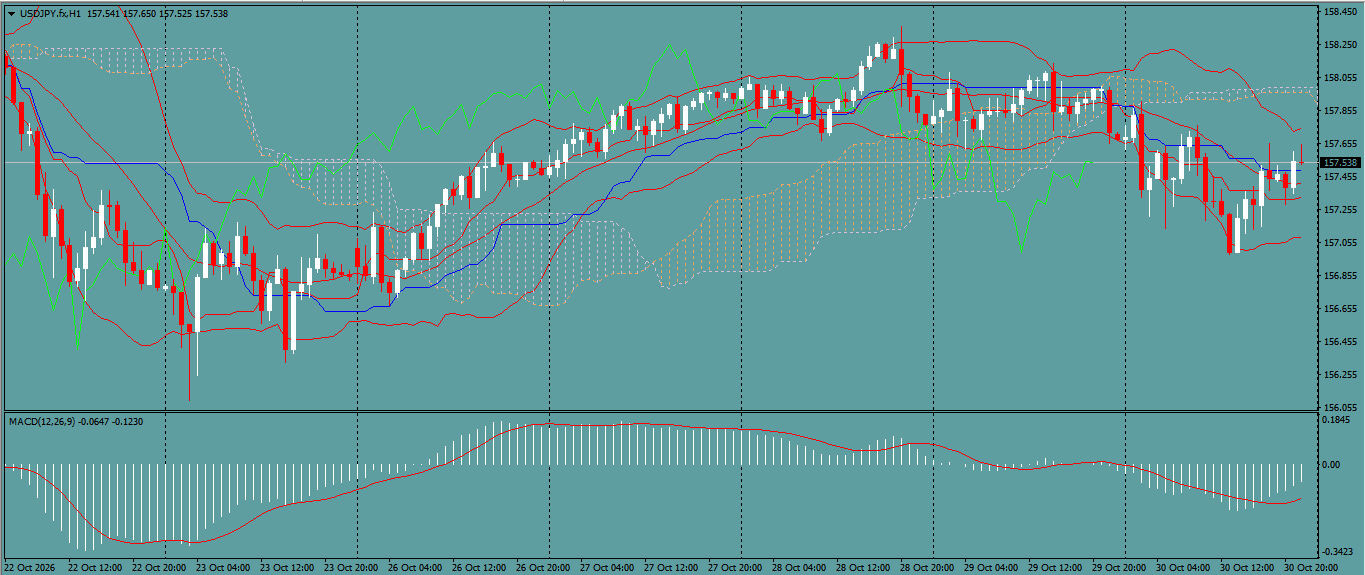Click the 27 Oct 20:00 time label
The width and height of the screenshot is (1365, 575).
tap(734, 567)
